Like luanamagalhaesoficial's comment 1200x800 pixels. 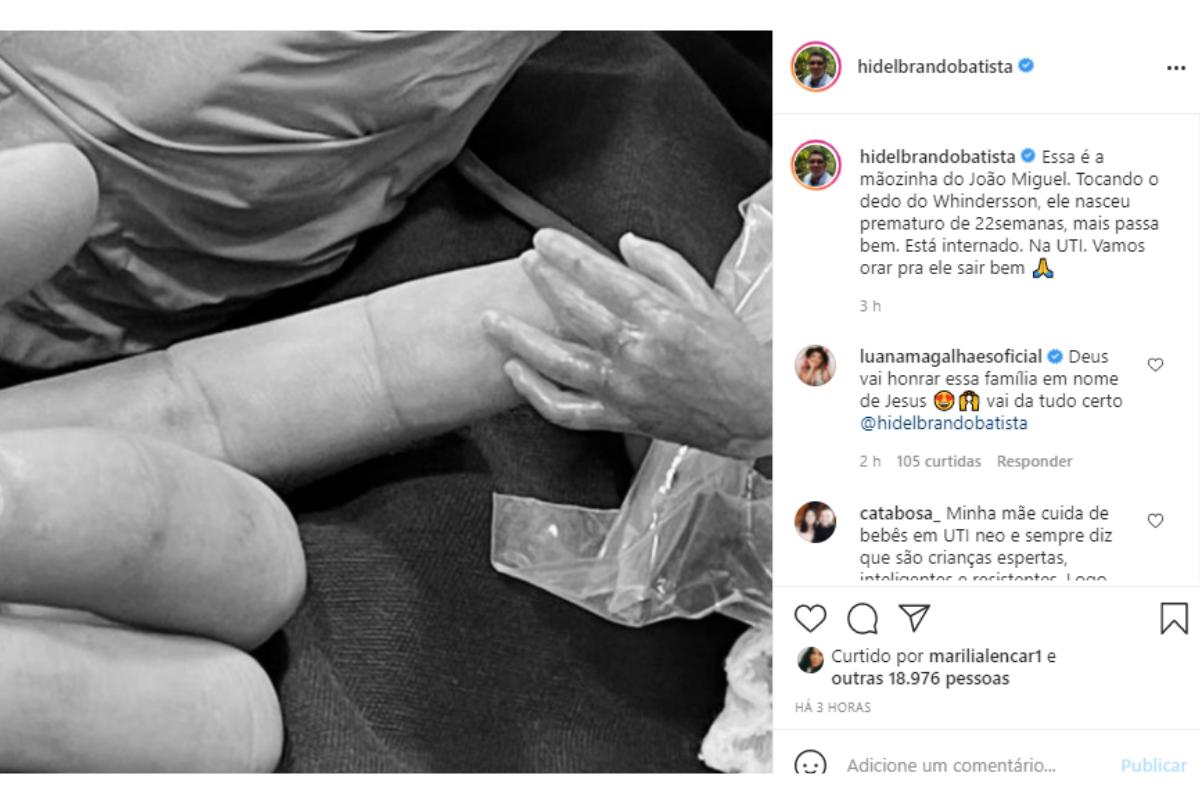(1155, 365)
